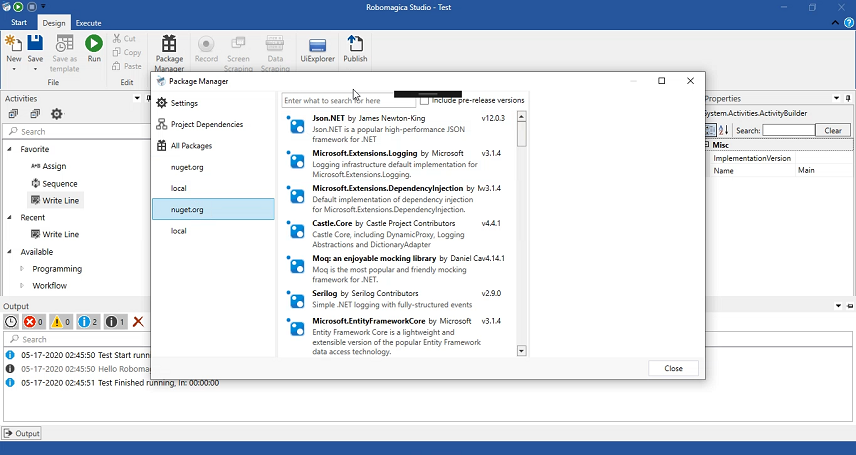Screen dimensions: 856x455
Task: Collapse the Recent group in Activities
Action: tap(9, 217)
